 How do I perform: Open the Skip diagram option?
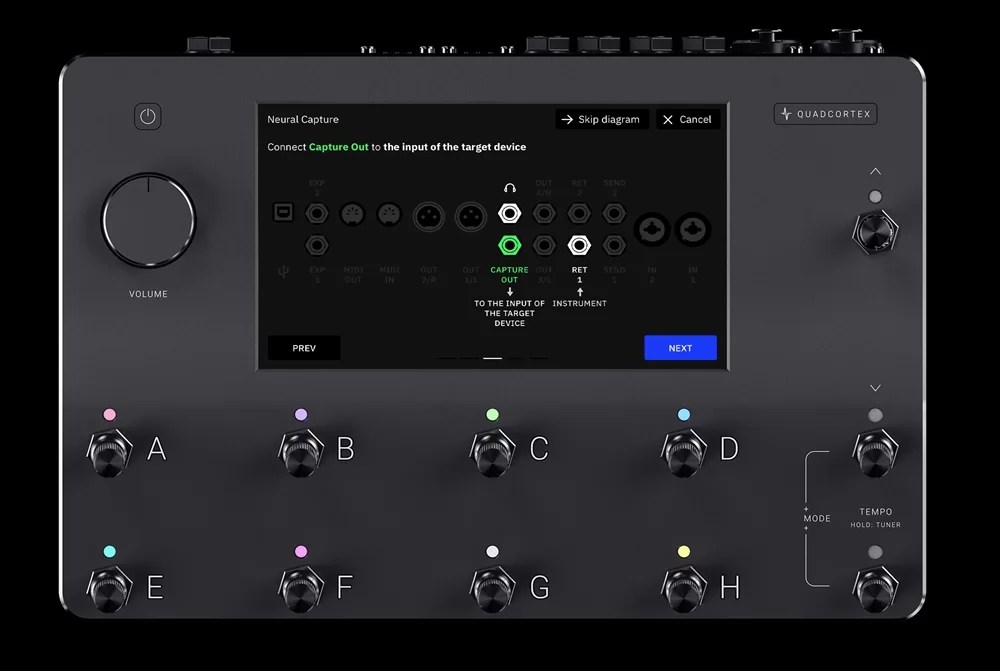601,119
